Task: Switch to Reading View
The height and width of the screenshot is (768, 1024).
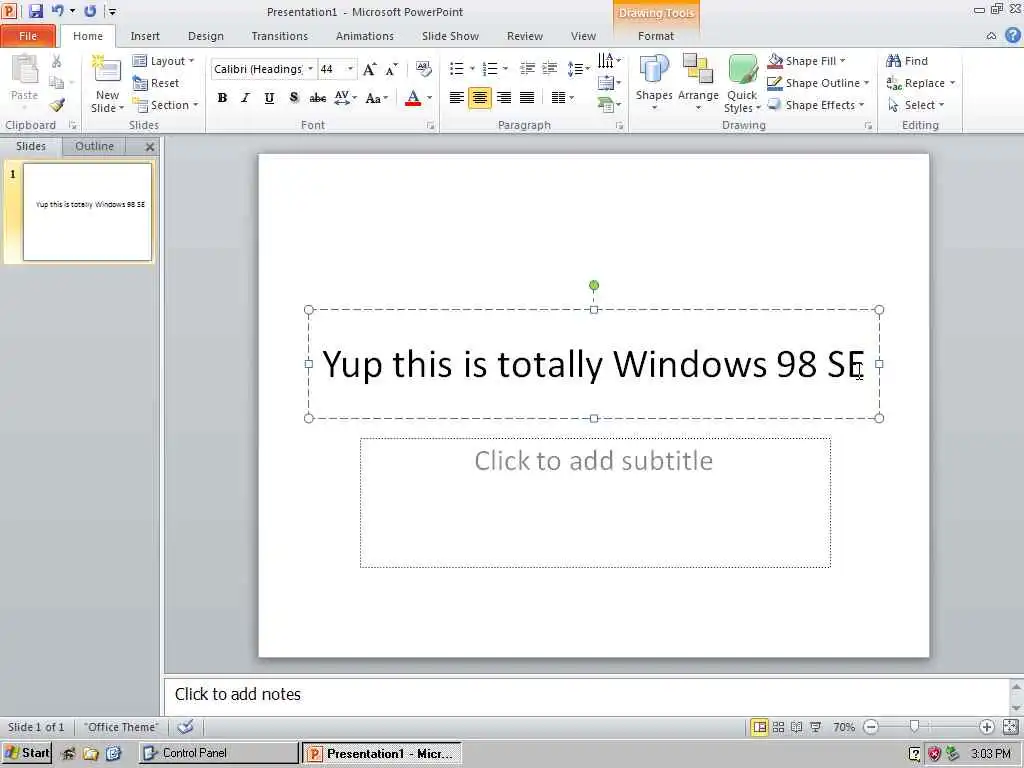Action: click(x=797, y=727)
